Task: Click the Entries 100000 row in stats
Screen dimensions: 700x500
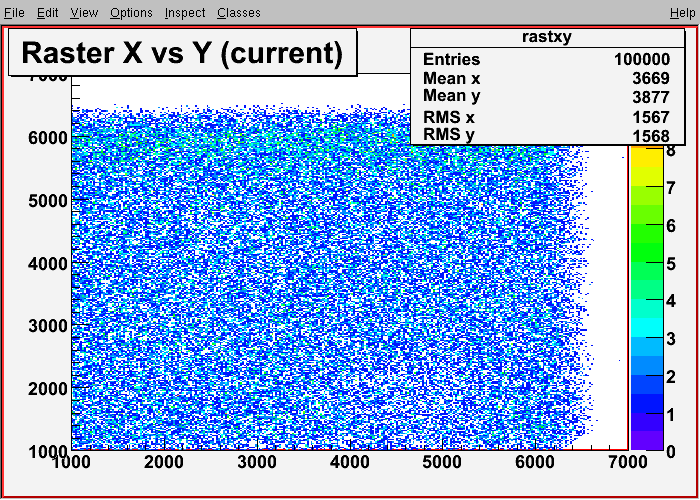Action: coord(547,59)
